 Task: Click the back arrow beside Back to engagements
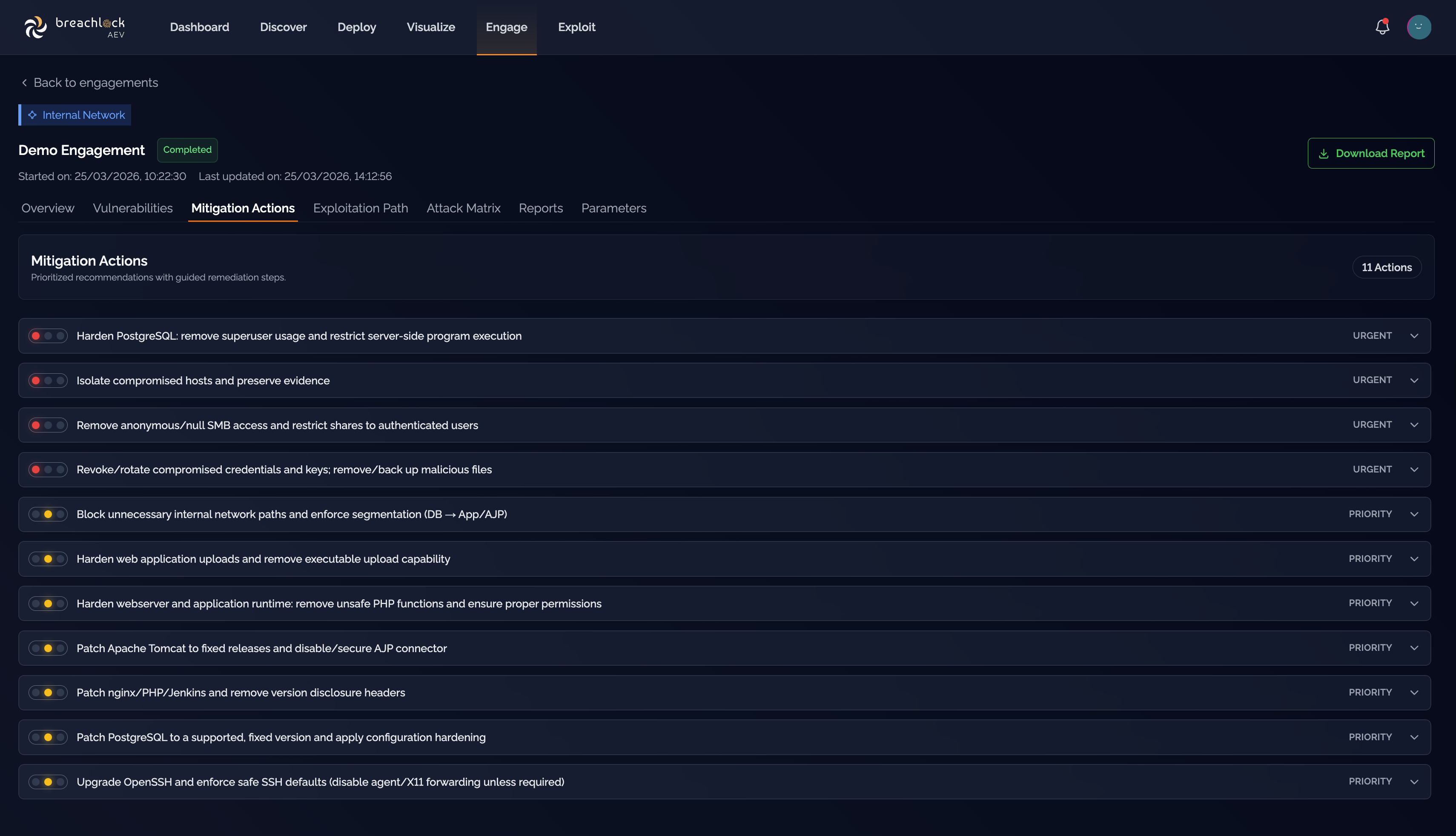click(24, 83)
